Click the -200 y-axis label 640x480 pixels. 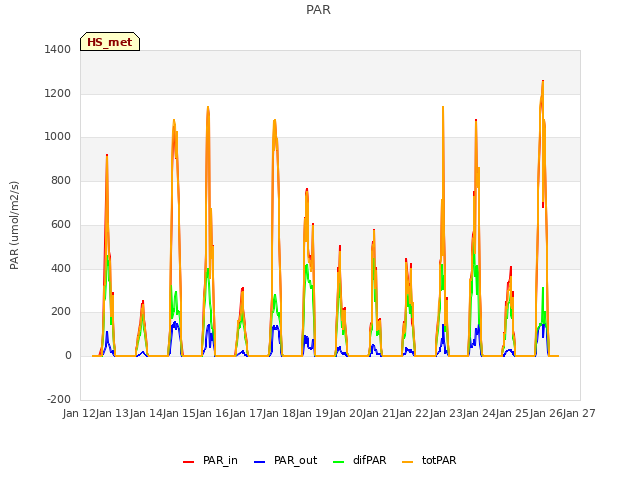[59, 399]
